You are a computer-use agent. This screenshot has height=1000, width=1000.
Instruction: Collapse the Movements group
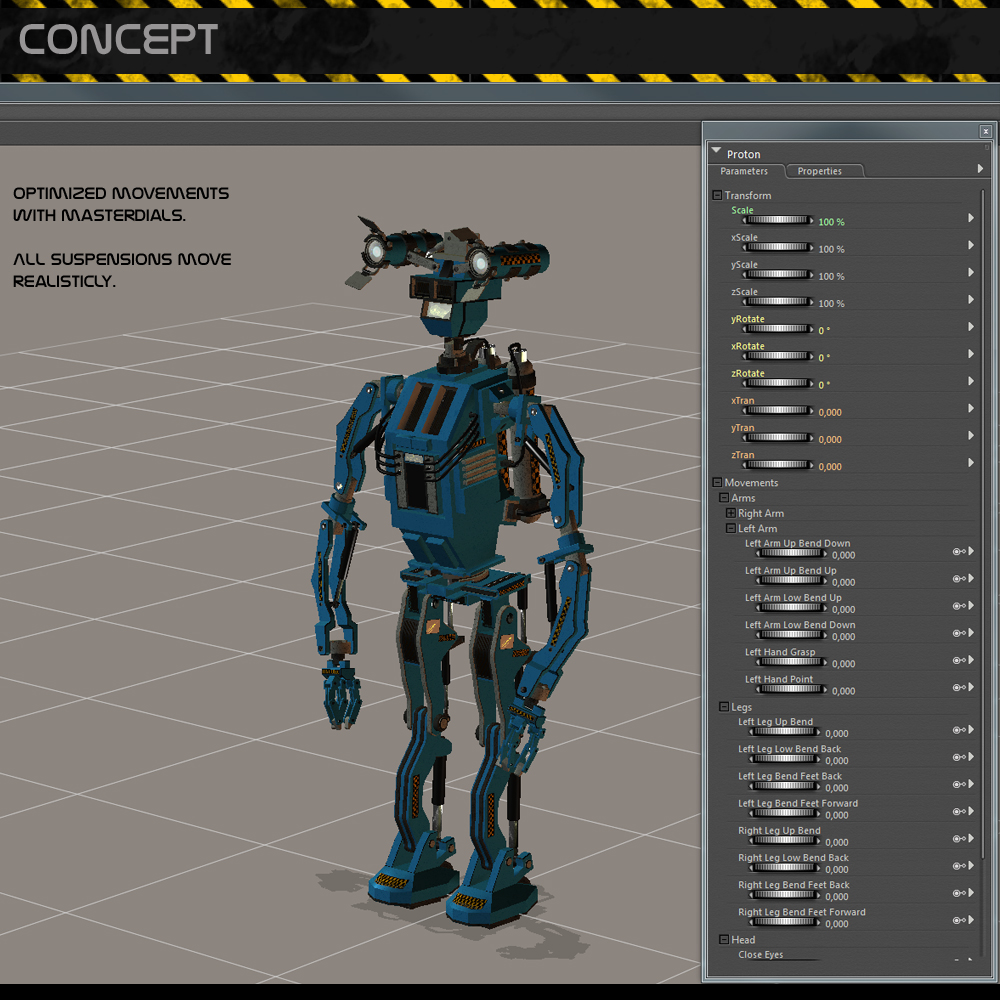pyautogui.click(x=717, y=483)
